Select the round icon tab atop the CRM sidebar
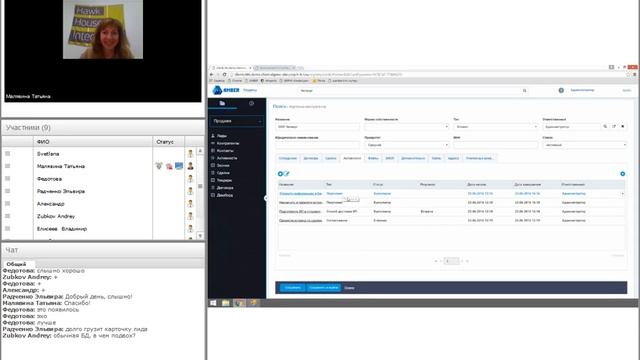Viewport: 640px width, 360px height. pyautogui.click(x=251, y=103)
